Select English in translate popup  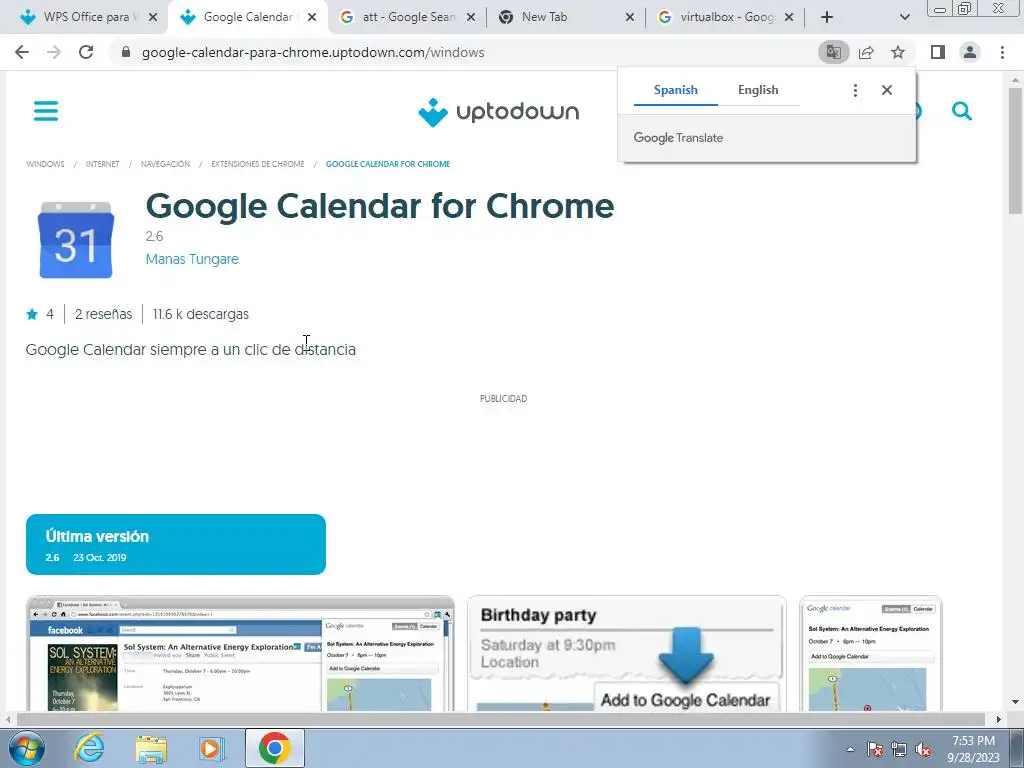pos(758,90)
